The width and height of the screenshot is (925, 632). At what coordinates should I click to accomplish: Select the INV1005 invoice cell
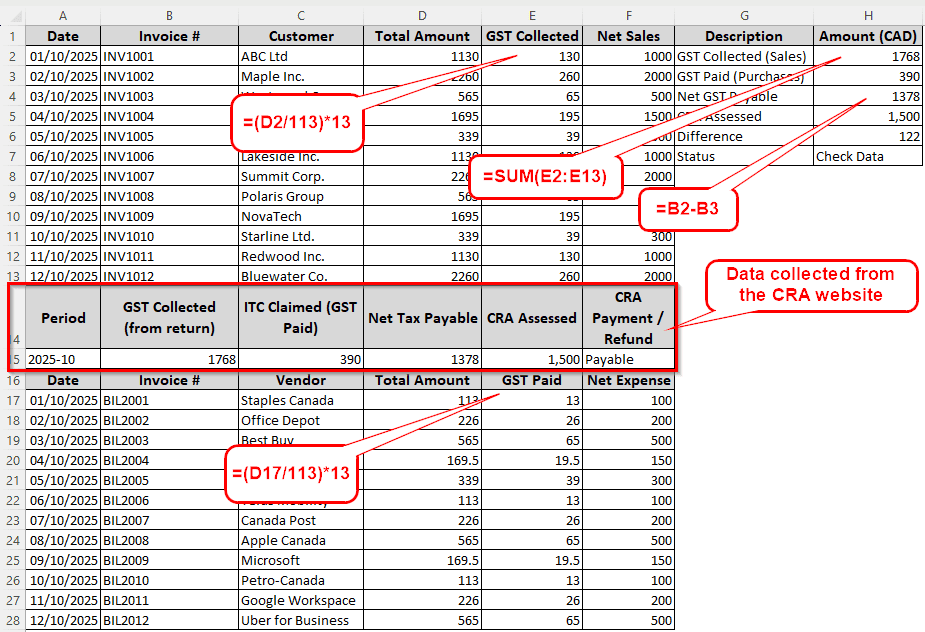click(x=169, y=137)
